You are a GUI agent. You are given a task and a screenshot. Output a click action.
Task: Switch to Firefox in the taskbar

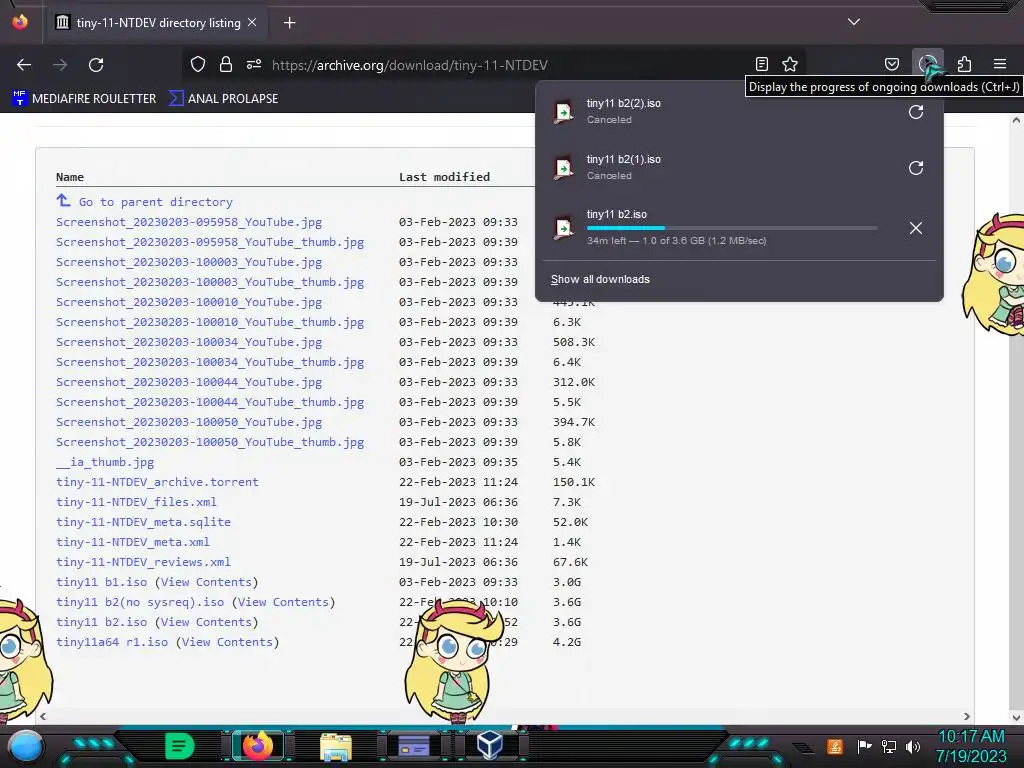point(257,746)
